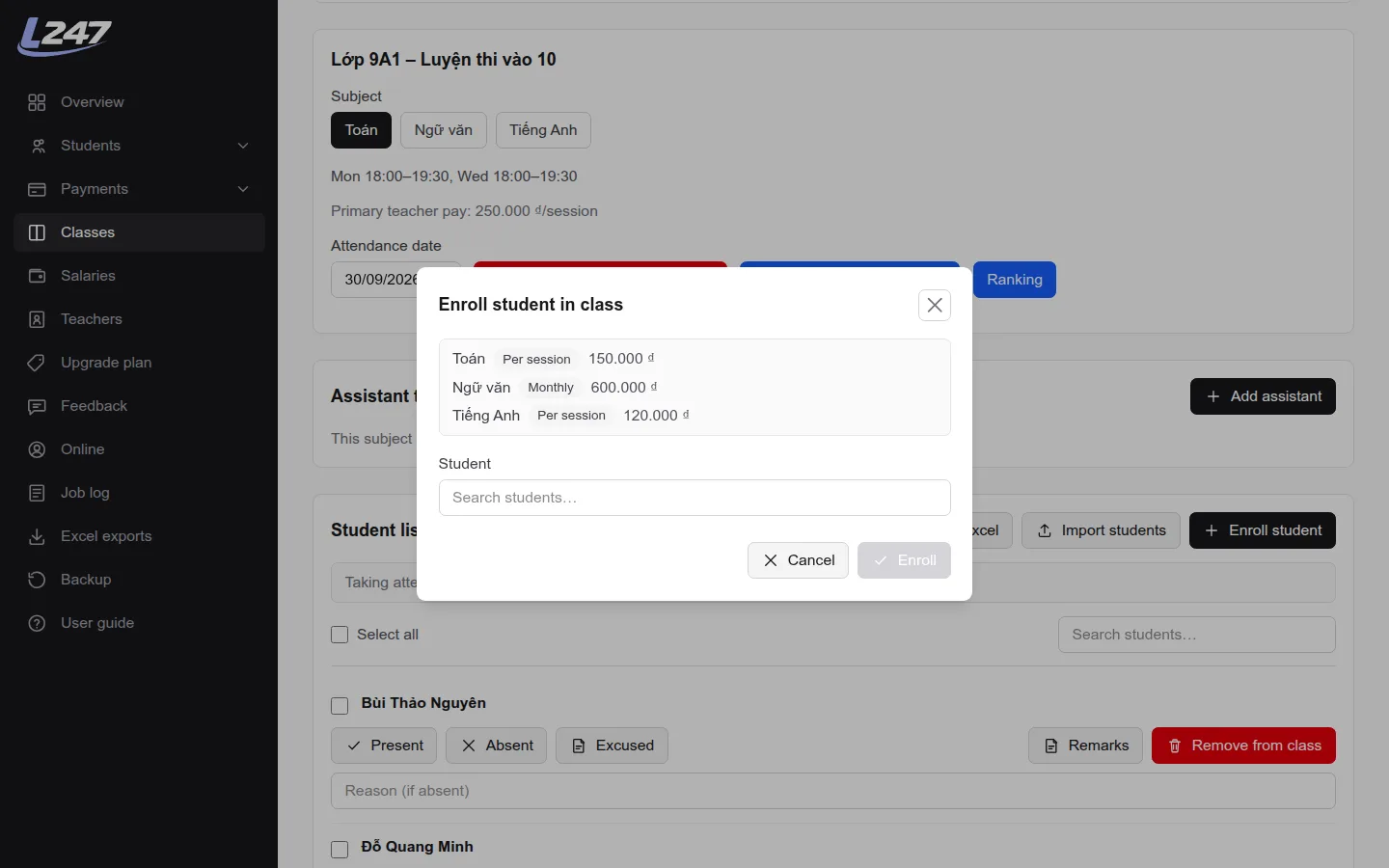
Task: Click the Enroll student button in Student list
Action: [x=1263, y=530]
